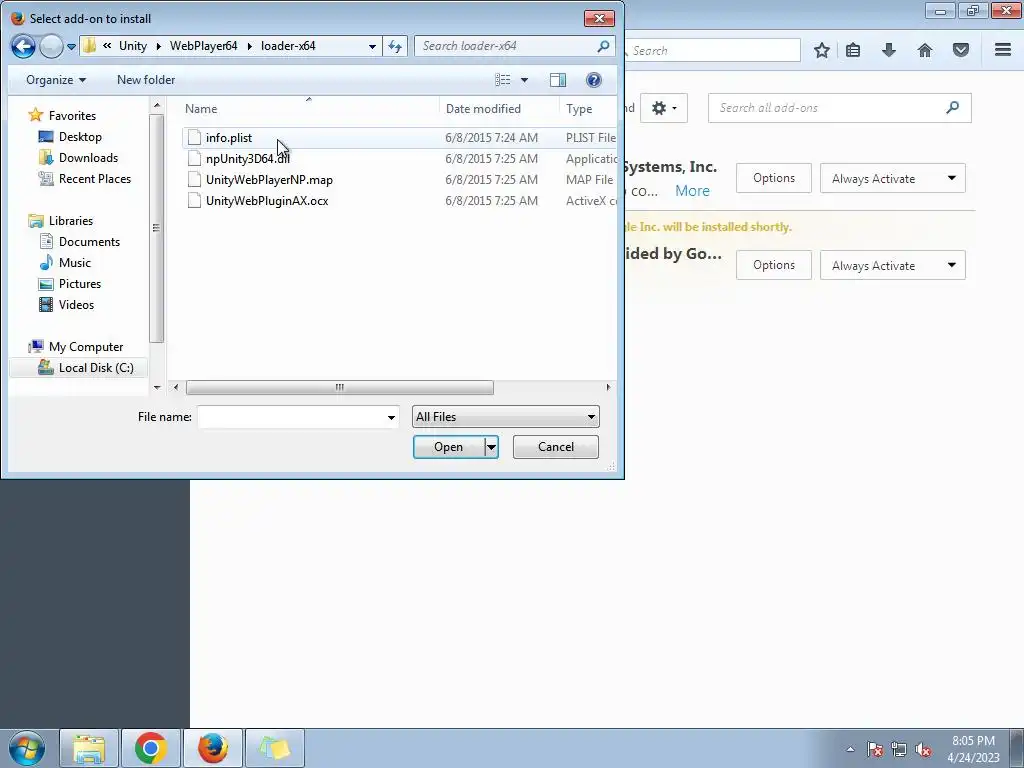The image size is (1024, 768).
Task: Open Recent Places in the navigation pane
Action: point(95,178)
